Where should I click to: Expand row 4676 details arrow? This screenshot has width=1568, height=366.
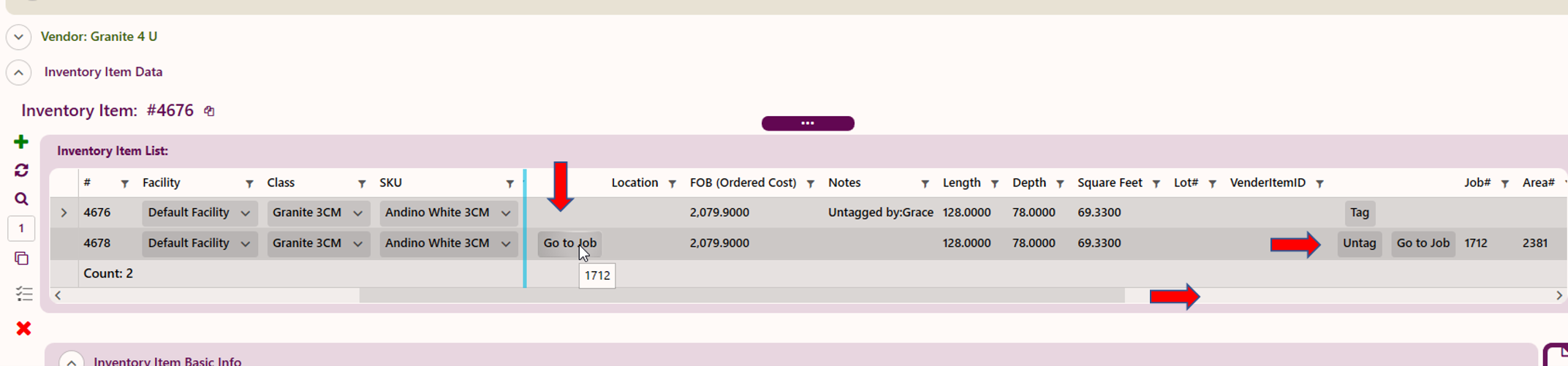64,213
